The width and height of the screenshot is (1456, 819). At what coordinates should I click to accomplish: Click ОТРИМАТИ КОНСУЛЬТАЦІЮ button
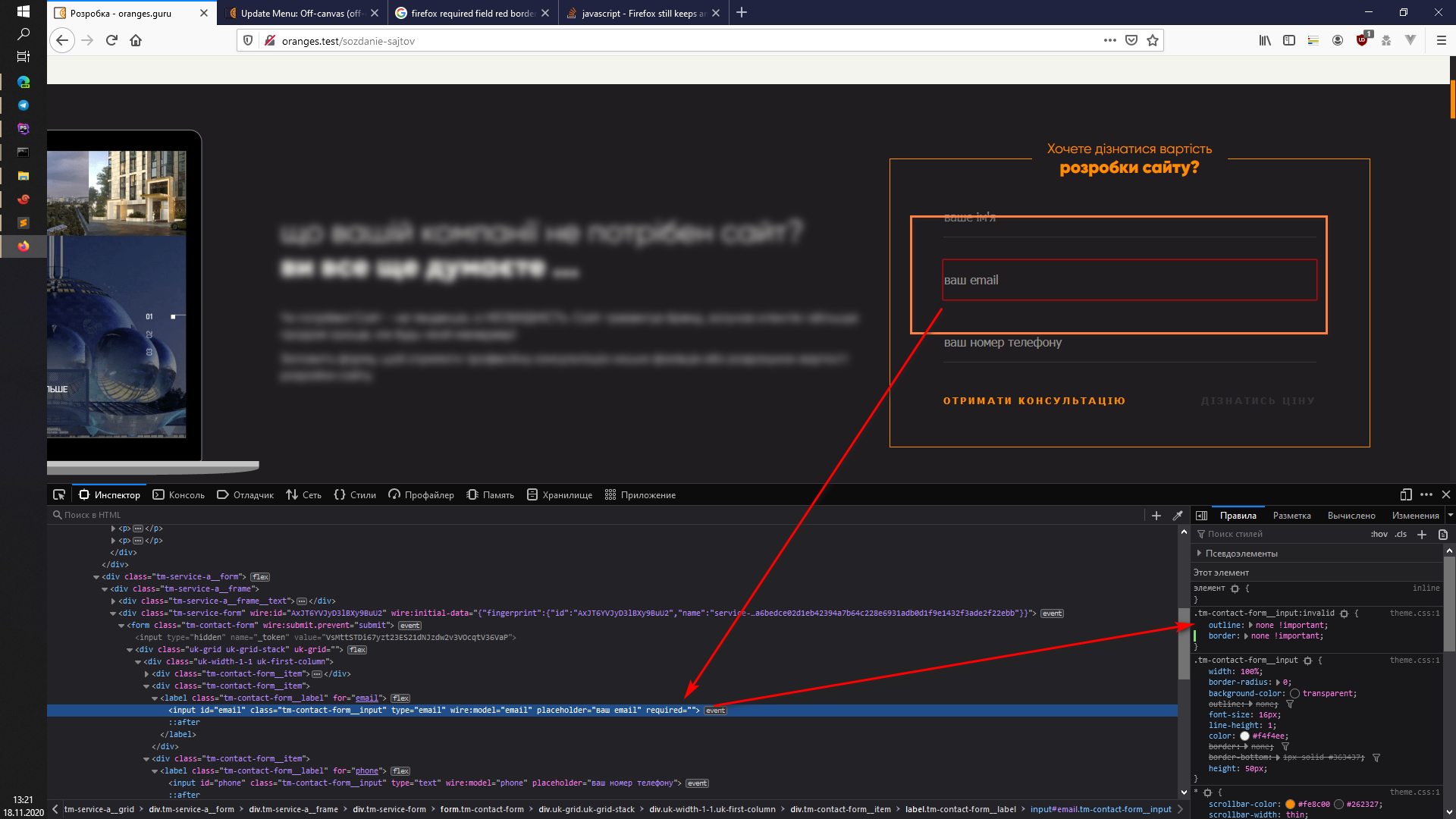[1034, 400]
